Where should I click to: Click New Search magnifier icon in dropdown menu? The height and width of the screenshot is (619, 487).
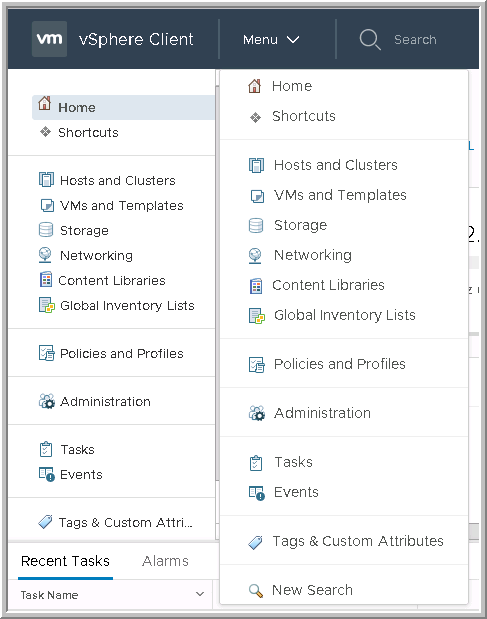[x=256, y=591]
